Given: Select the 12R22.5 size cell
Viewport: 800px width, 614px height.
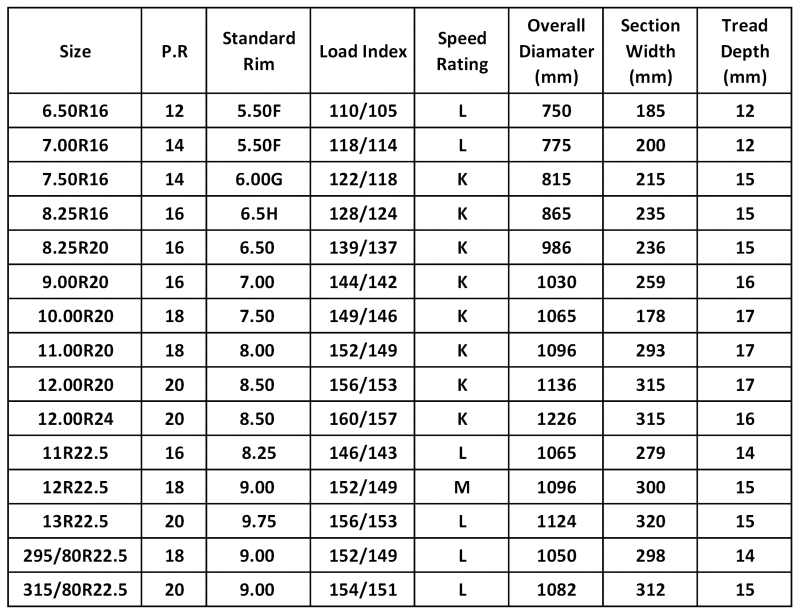Looking at the screenshot, I should [75, 487].
